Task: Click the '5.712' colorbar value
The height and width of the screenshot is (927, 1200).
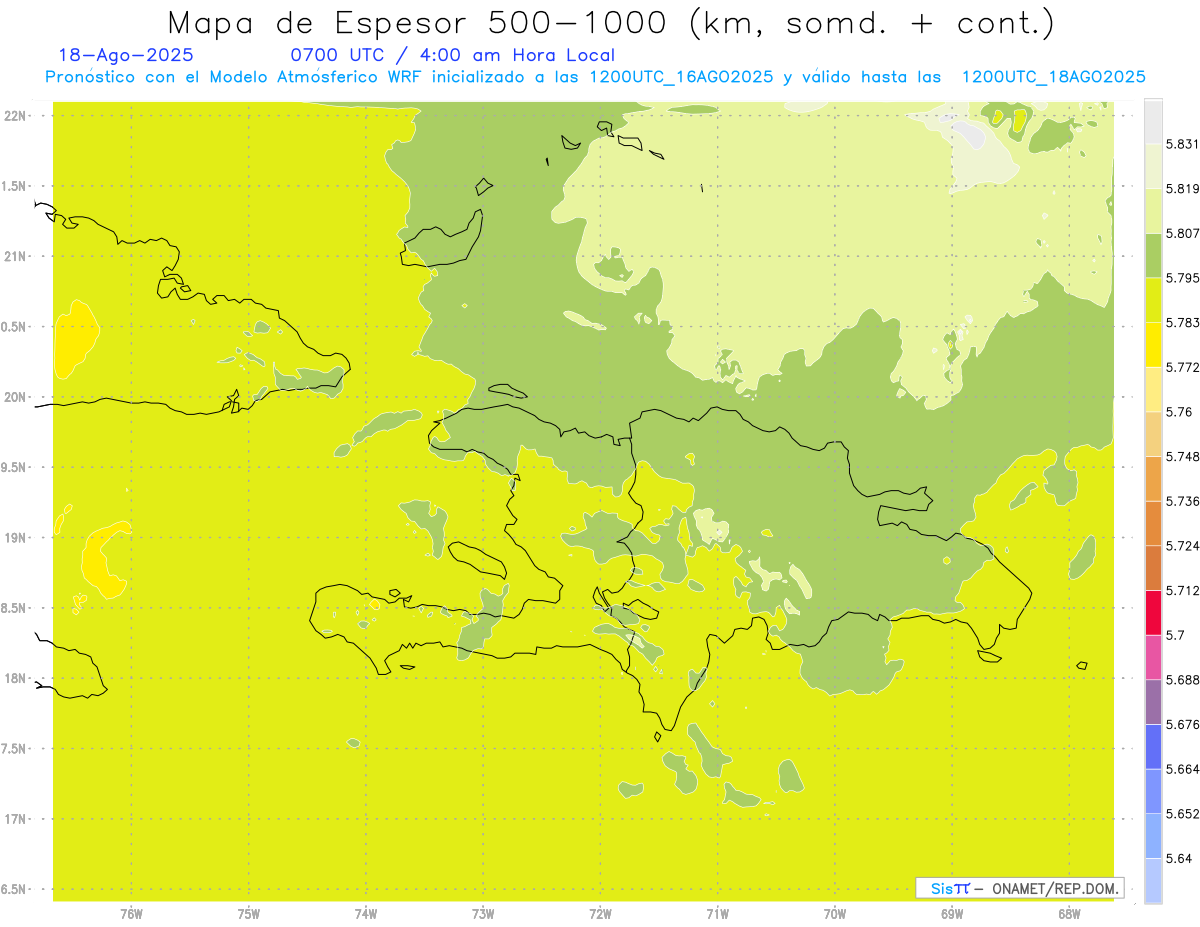Action: click(x=1182, y=590)
